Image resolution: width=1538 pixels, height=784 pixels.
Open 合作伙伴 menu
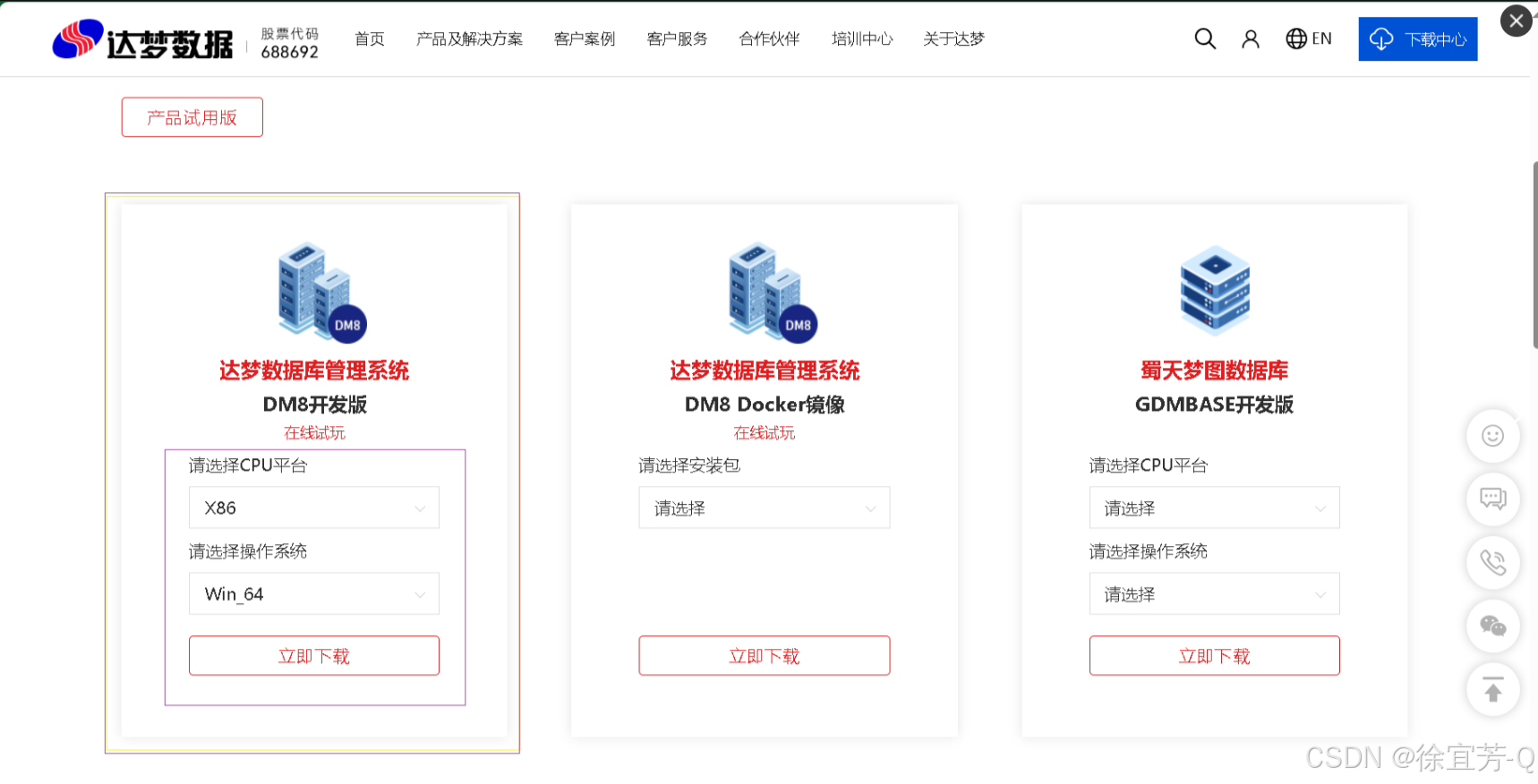(x=769, y=38)
